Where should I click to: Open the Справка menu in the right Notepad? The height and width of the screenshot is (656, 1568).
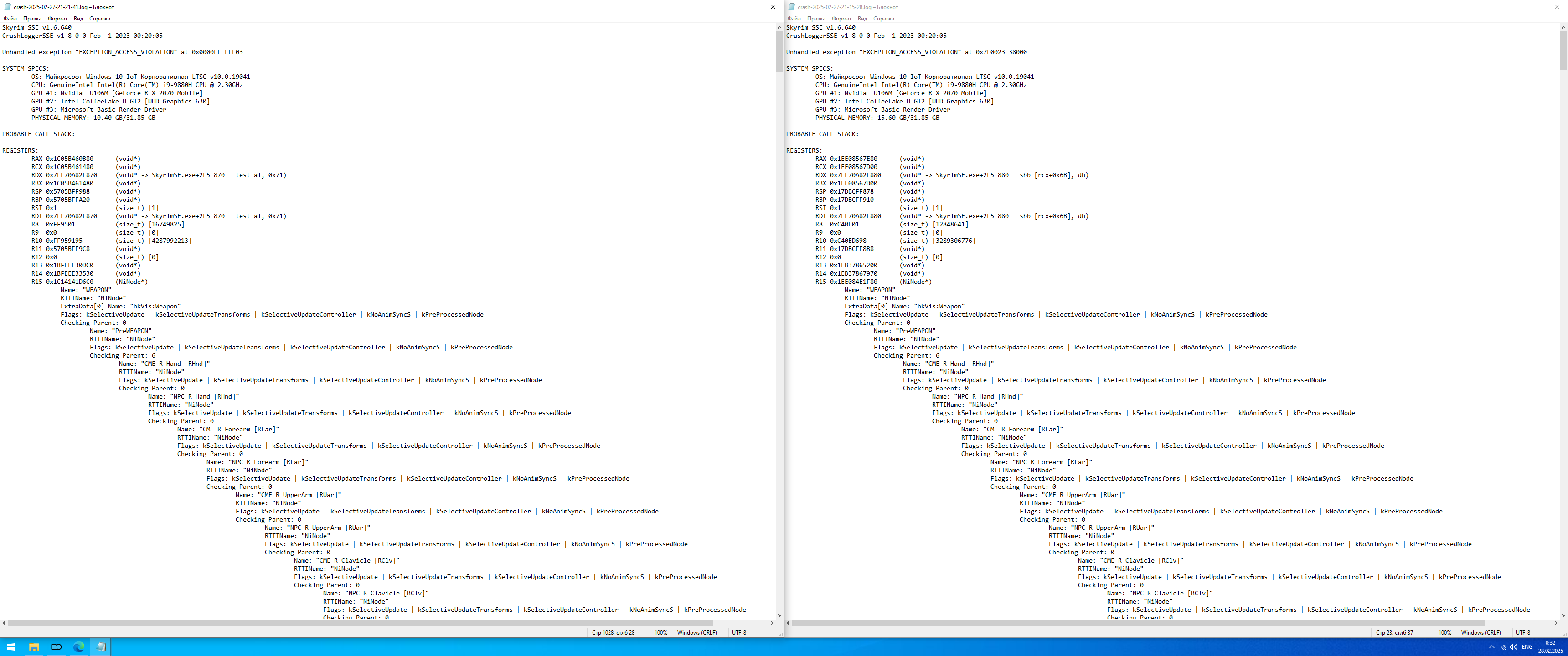(883, 19)
